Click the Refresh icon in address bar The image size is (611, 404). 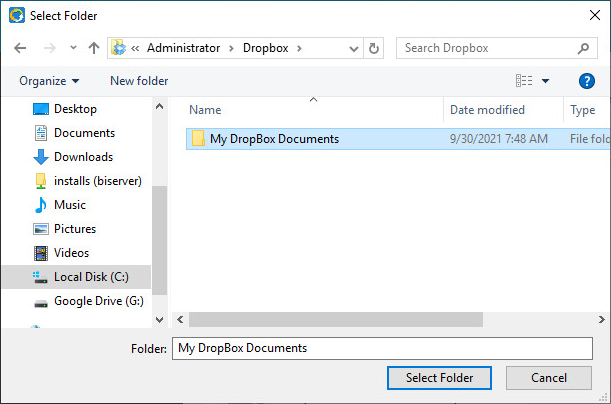[374, 48]
